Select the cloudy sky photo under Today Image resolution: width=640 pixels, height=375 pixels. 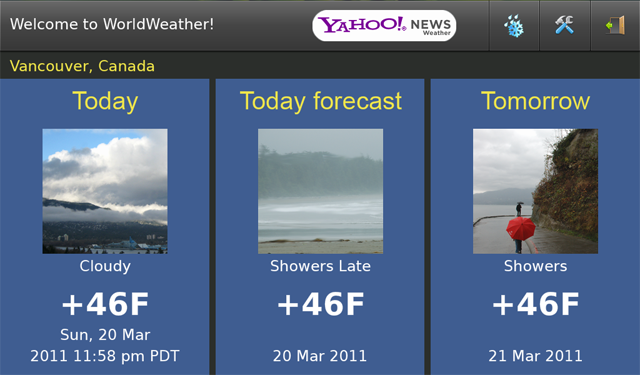[x=105, y=191]
